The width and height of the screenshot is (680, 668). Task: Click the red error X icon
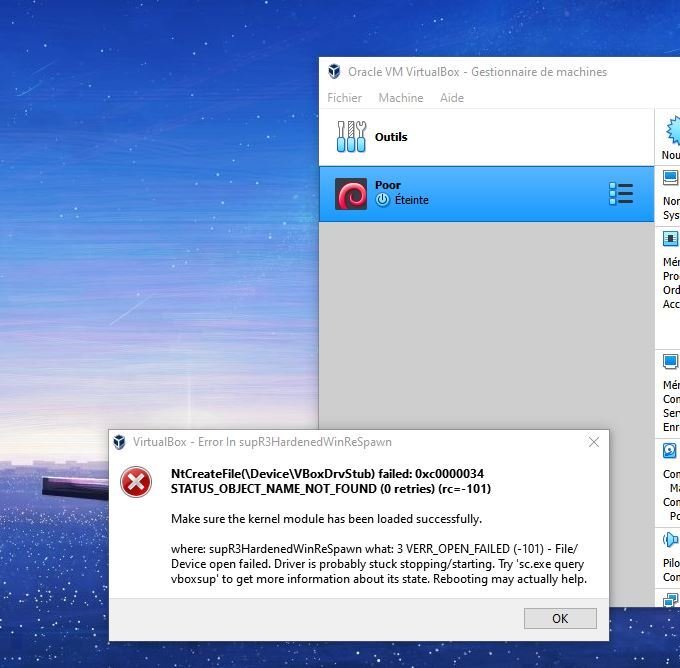(136, 482)
